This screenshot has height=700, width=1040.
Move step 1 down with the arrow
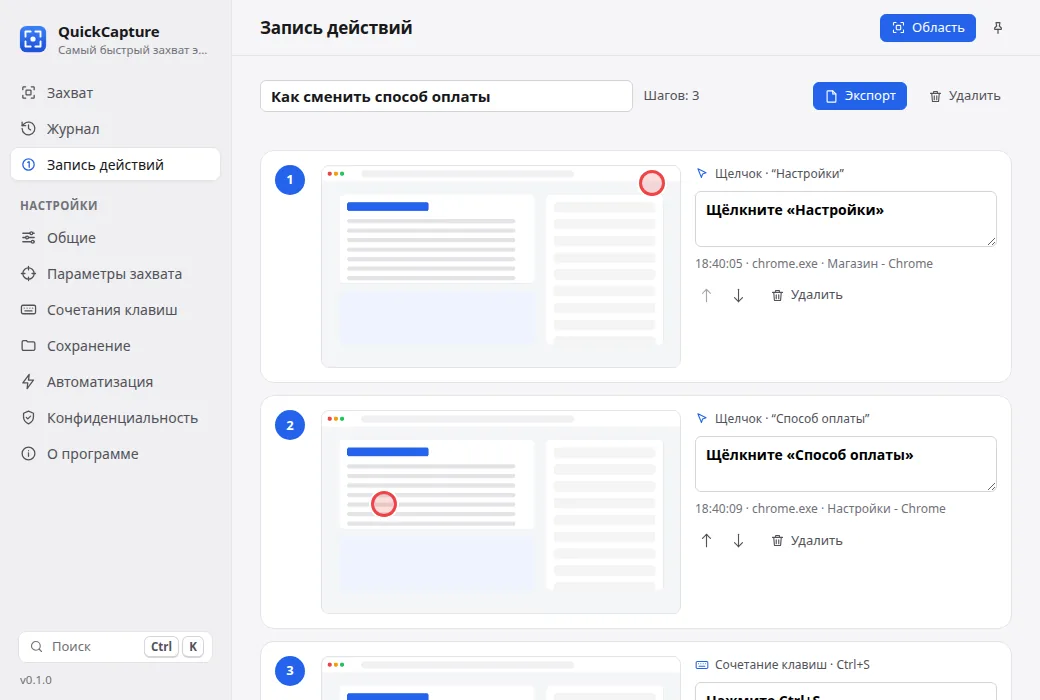[738, 295]
